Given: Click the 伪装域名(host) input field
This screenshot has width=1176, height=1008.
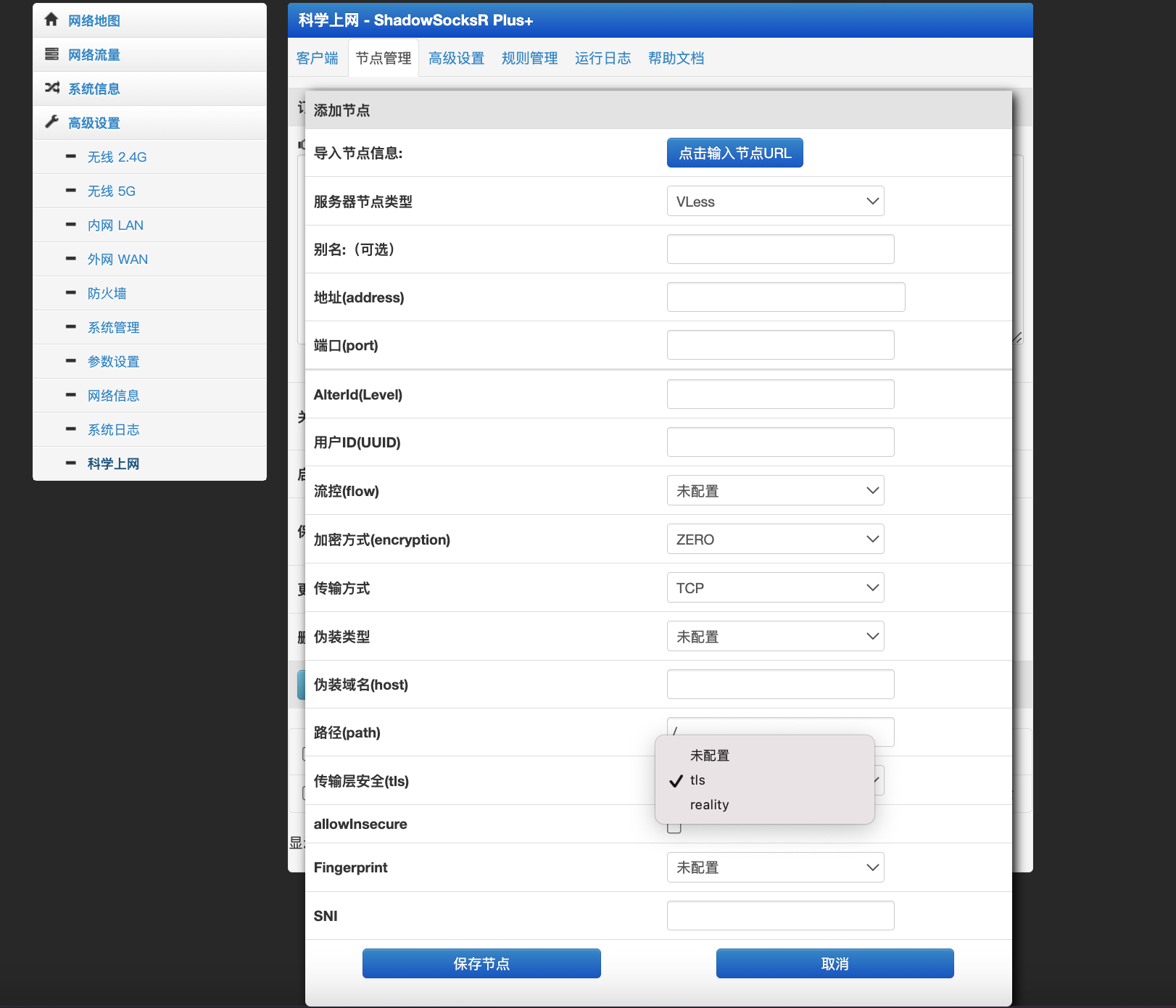Looking at the screenshot, I should (781, 684).
